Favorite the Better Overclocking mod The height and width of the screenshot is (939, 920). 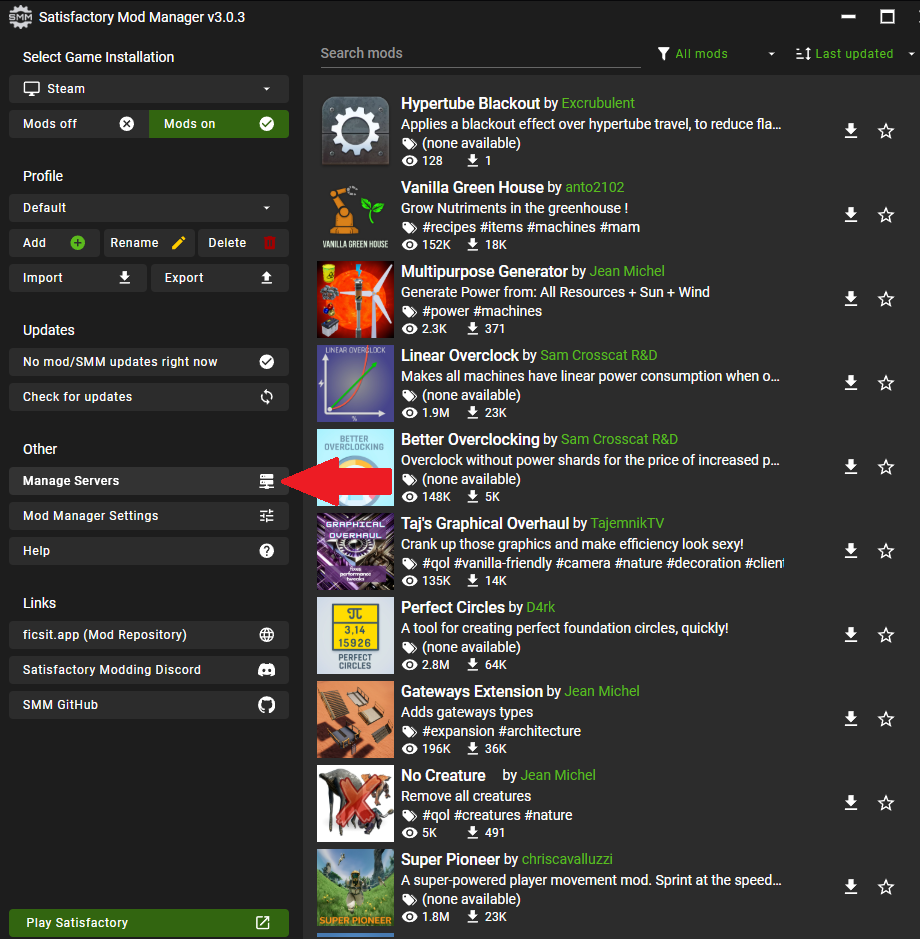(886, 467)
